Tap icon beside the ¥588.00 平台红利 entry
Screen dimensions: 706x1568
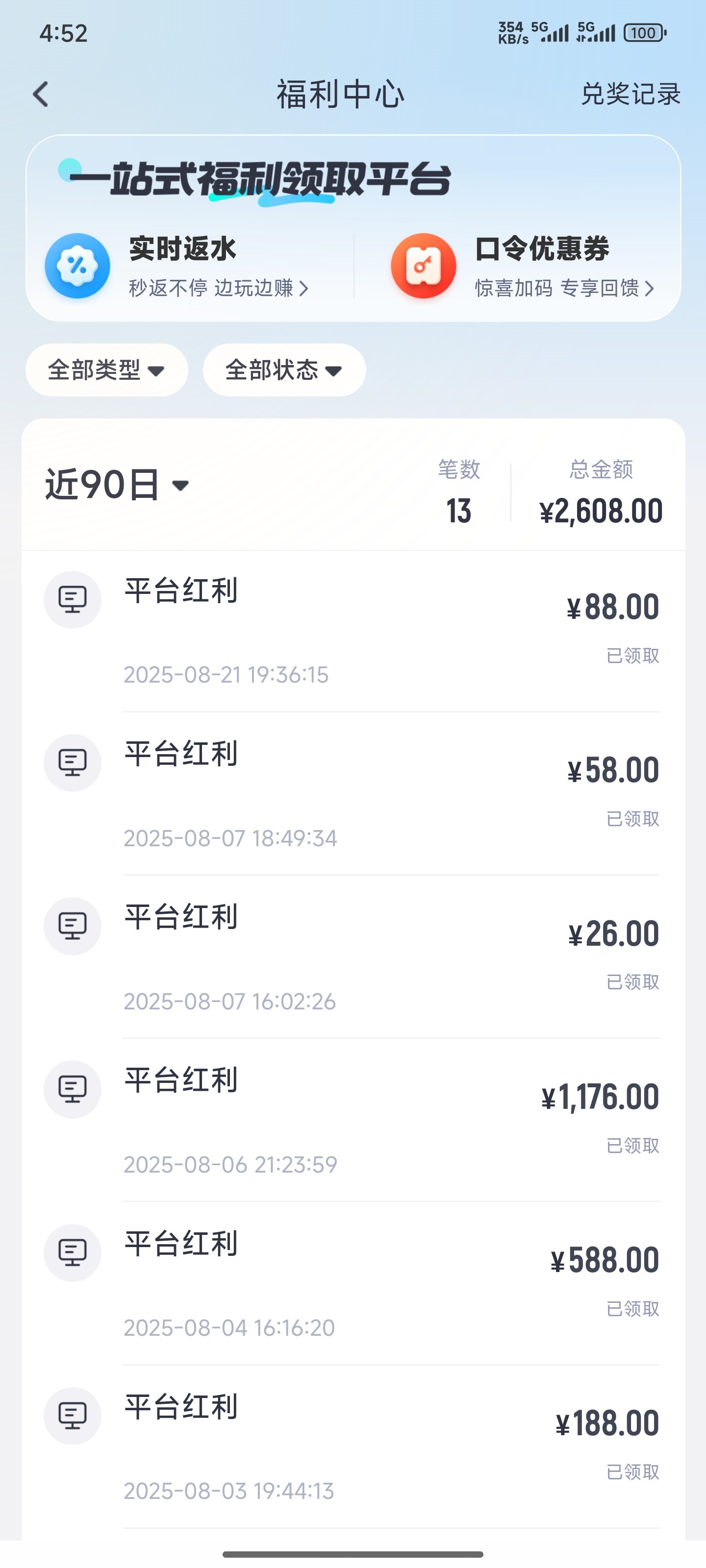click(73, 1252)
